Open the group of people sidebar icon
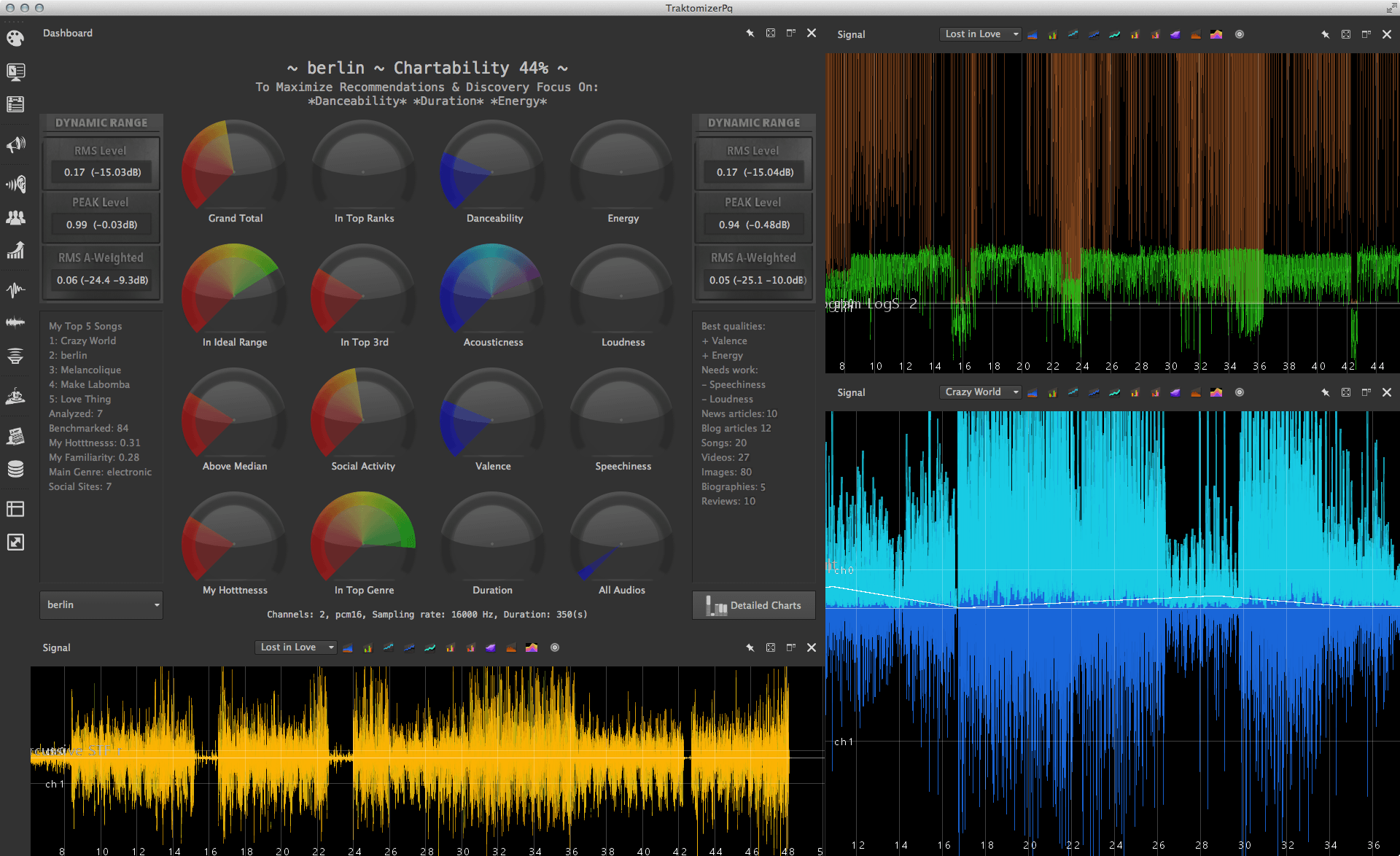The image size is (1400, 856). 15,217
